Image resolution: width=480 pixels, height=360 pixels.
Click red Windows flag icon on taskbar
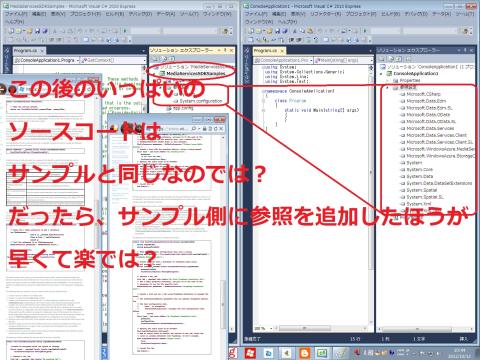click(250, 353)
